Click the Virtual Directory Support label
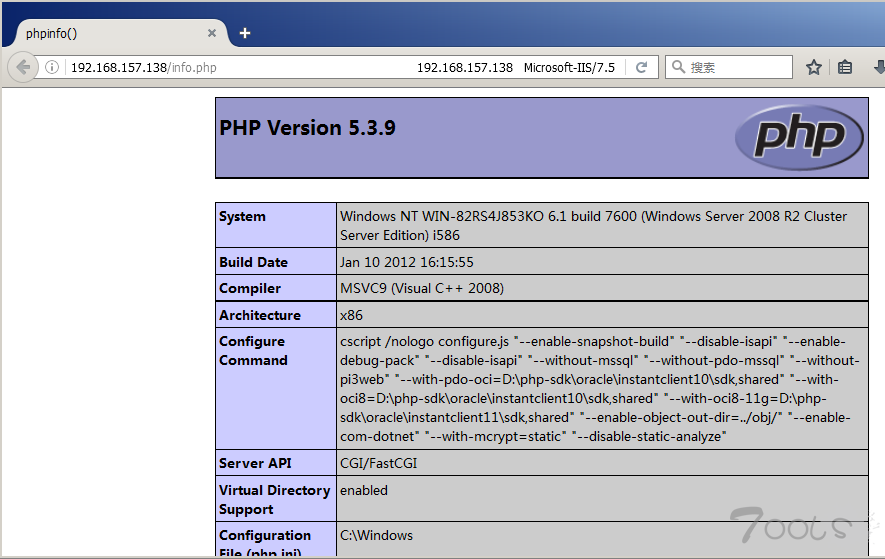 click(x=274, y=500)
